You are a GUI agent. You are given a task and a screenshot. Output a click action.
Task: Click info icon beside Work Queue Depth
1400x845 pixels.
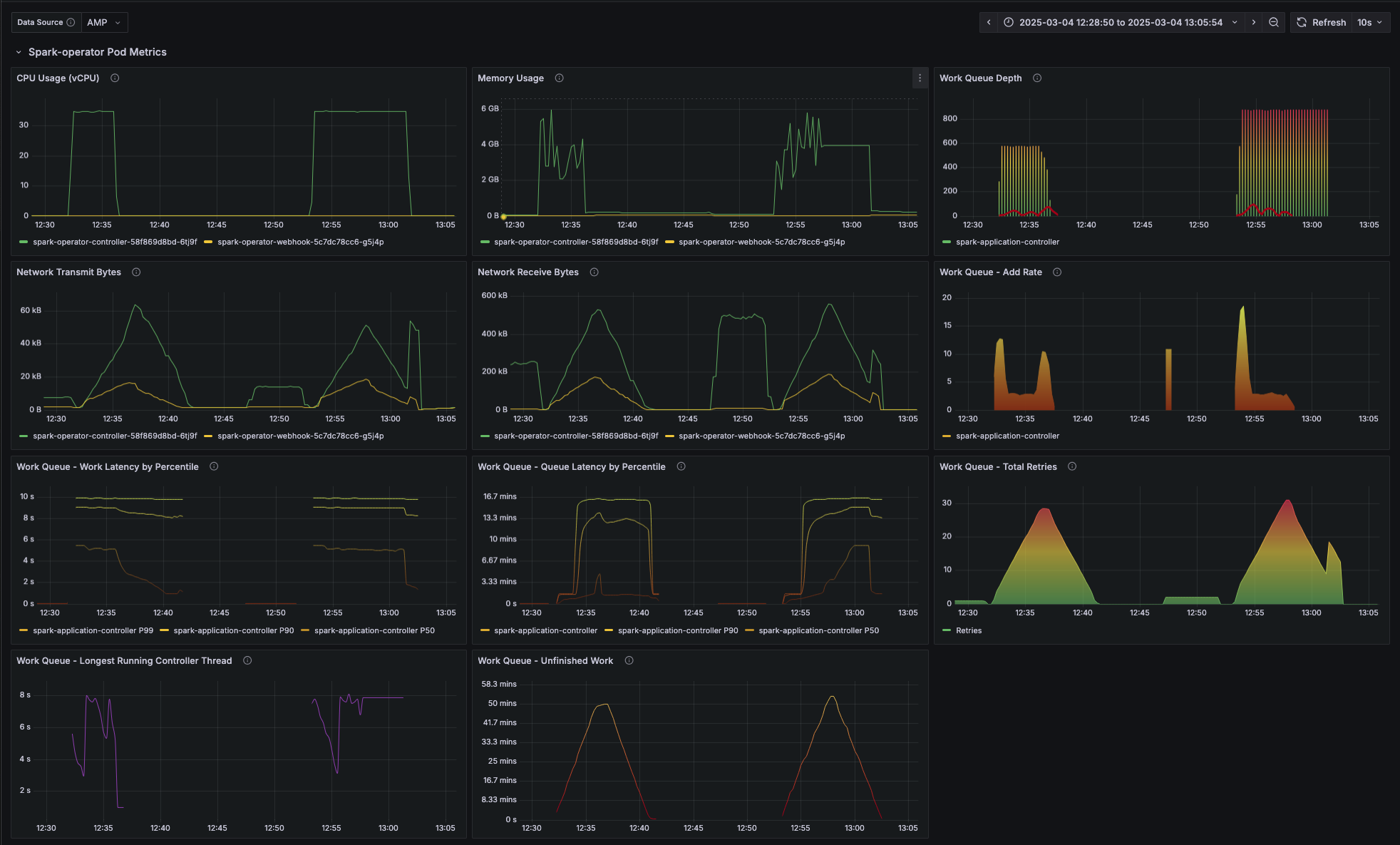1037,78
